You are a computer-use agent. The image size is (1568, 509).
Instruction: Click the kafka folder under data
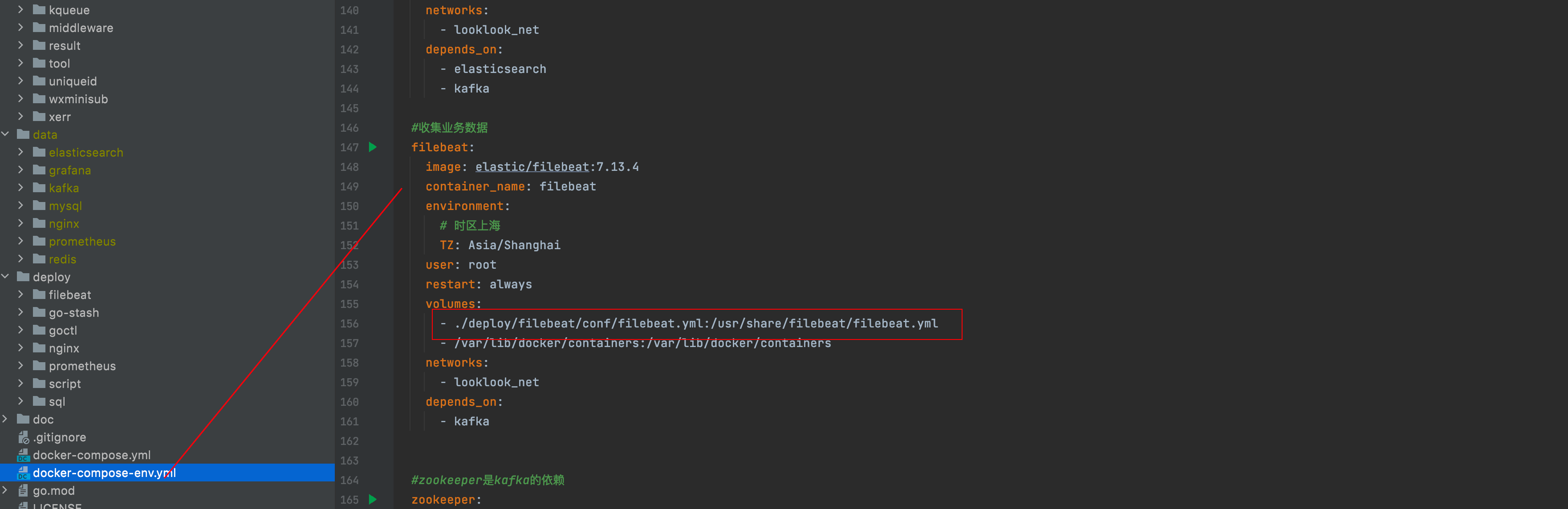tap(63, 188)
